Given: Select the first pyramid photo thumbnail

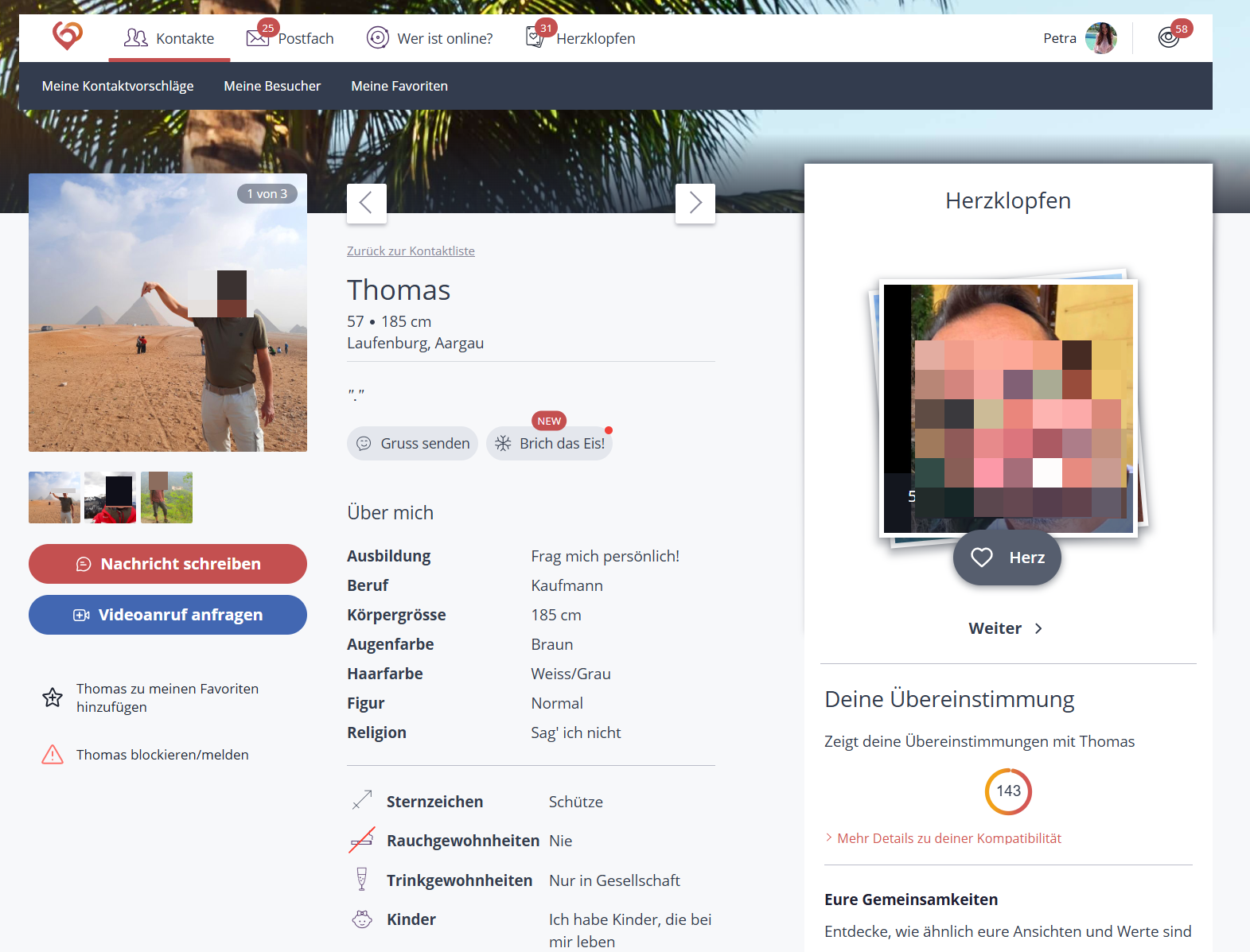Looking at the screenshot, I should point(54,497).
